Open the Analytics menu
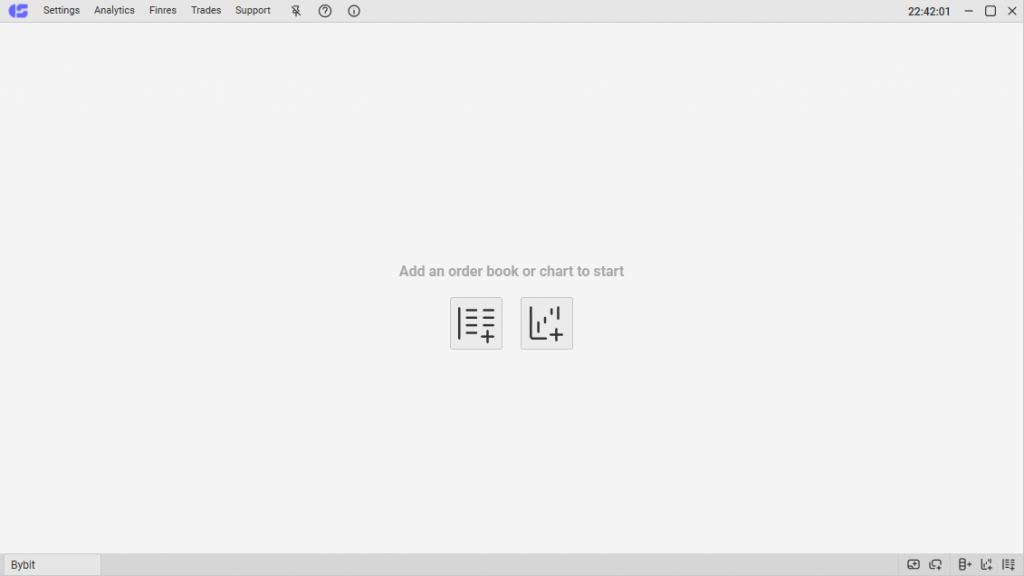 (114, 11)
